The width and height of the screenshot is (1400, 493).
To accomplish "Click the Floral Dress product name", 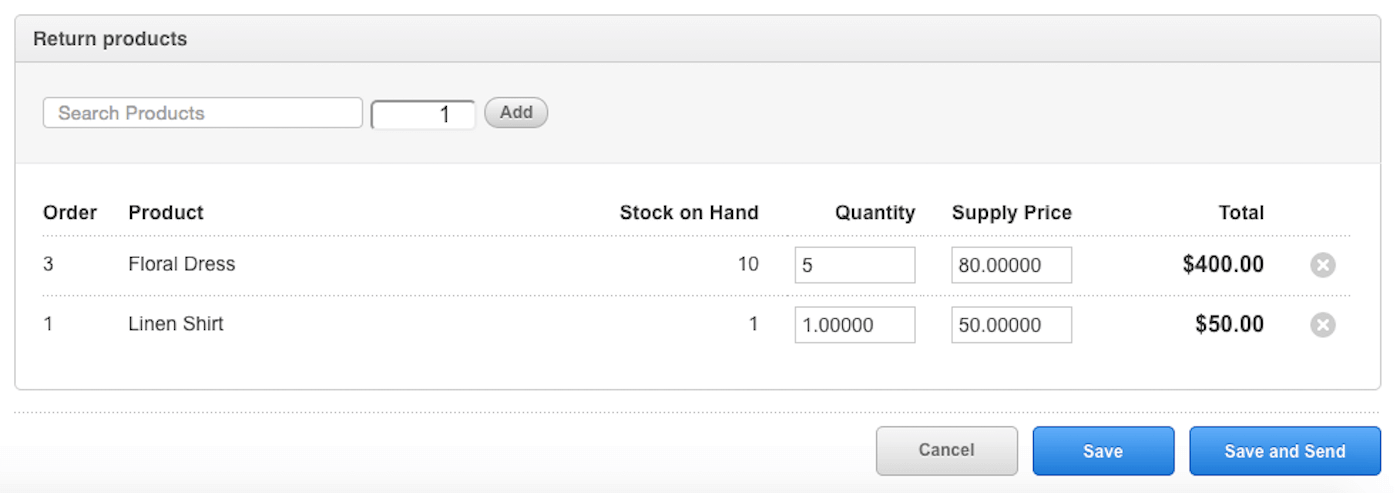I will coord(182,264).
